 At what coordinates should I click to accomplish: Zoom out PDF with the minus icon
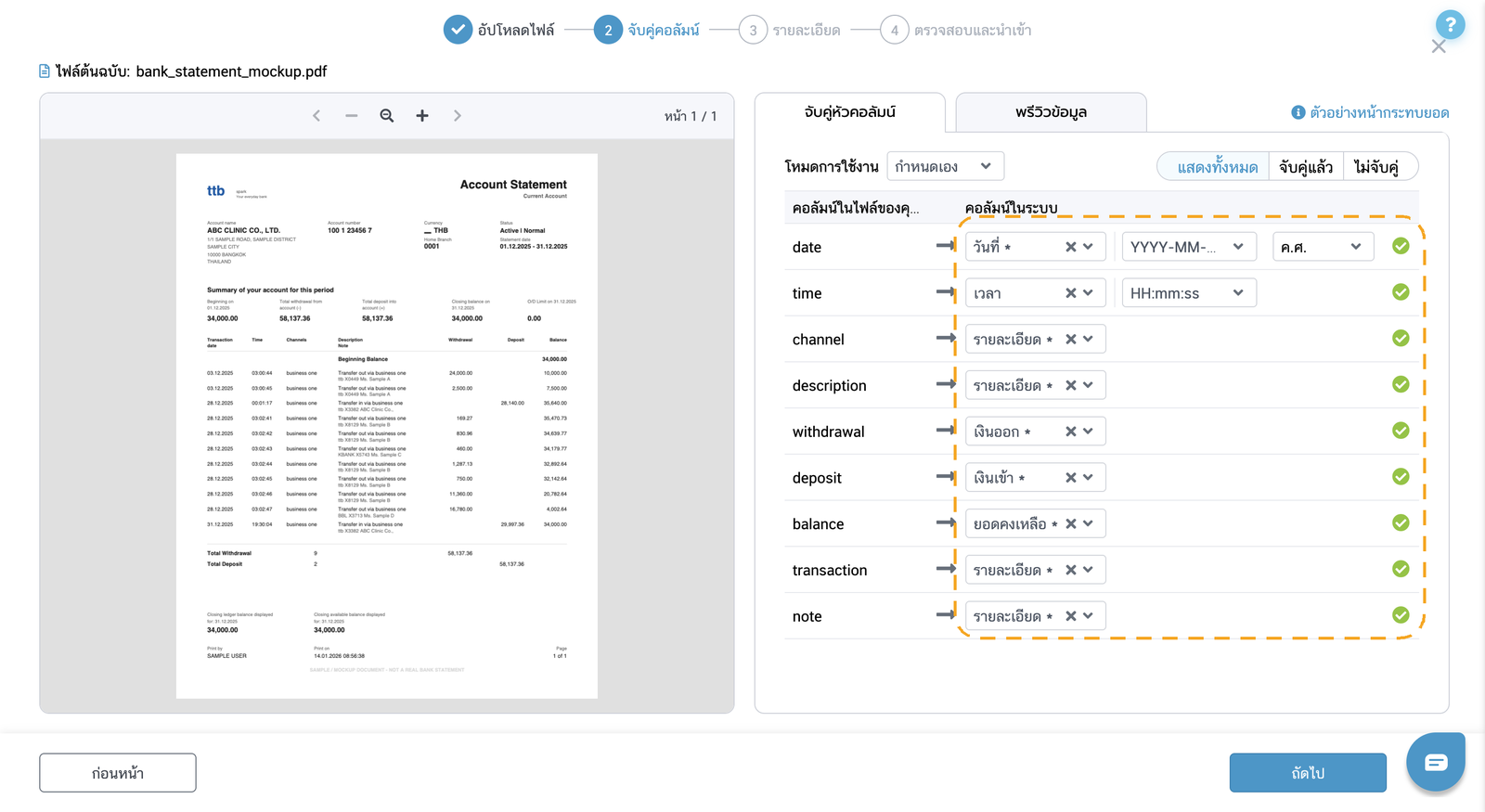pos(352,116)
